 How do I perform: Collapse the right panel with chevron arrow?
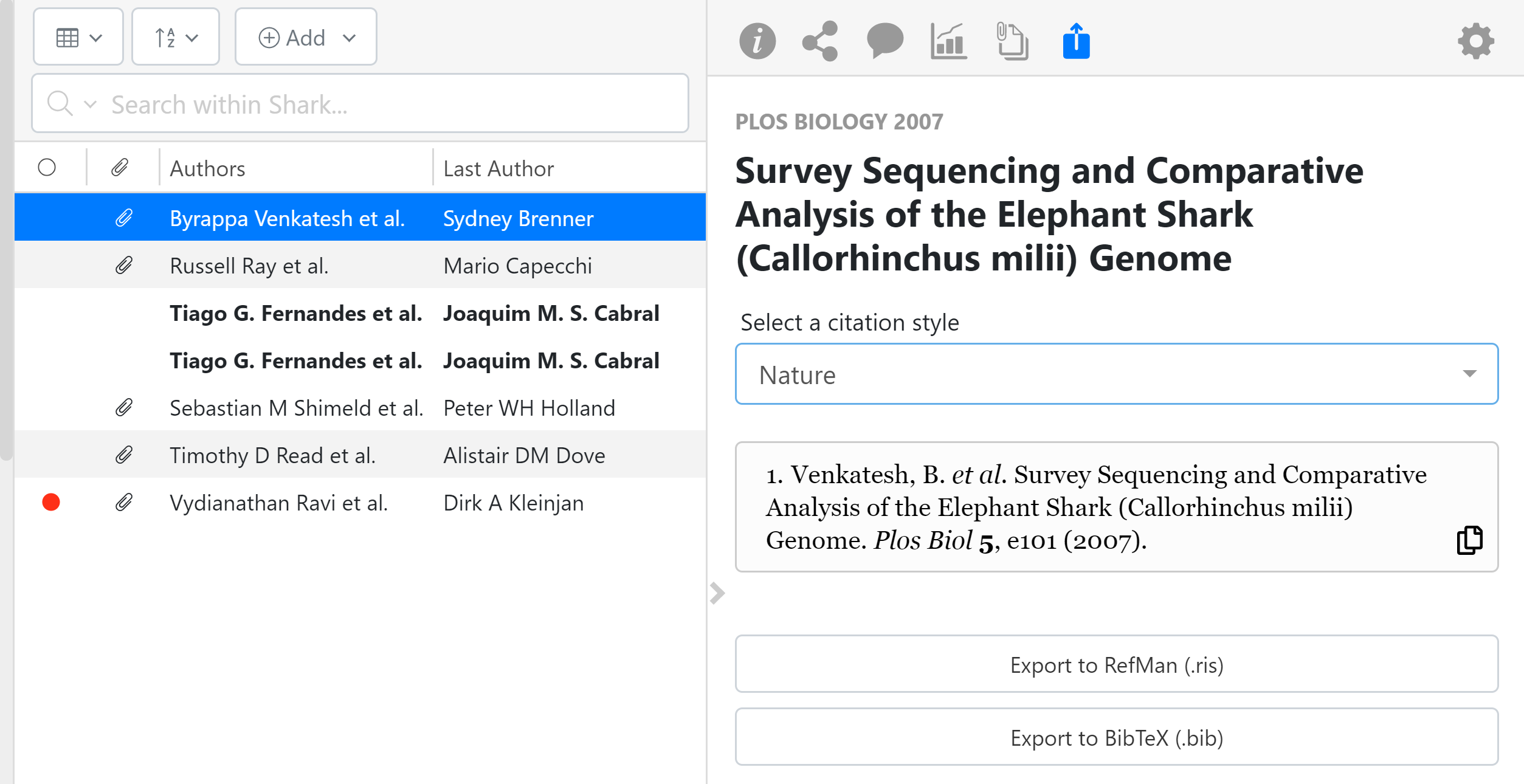tap(717, 593)
